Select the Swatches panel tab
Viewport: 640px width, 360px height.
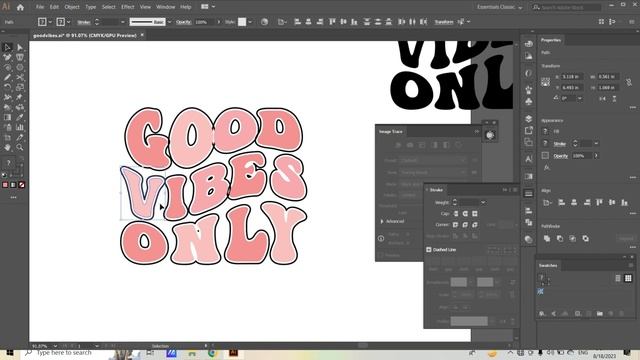tap(548, 265)
